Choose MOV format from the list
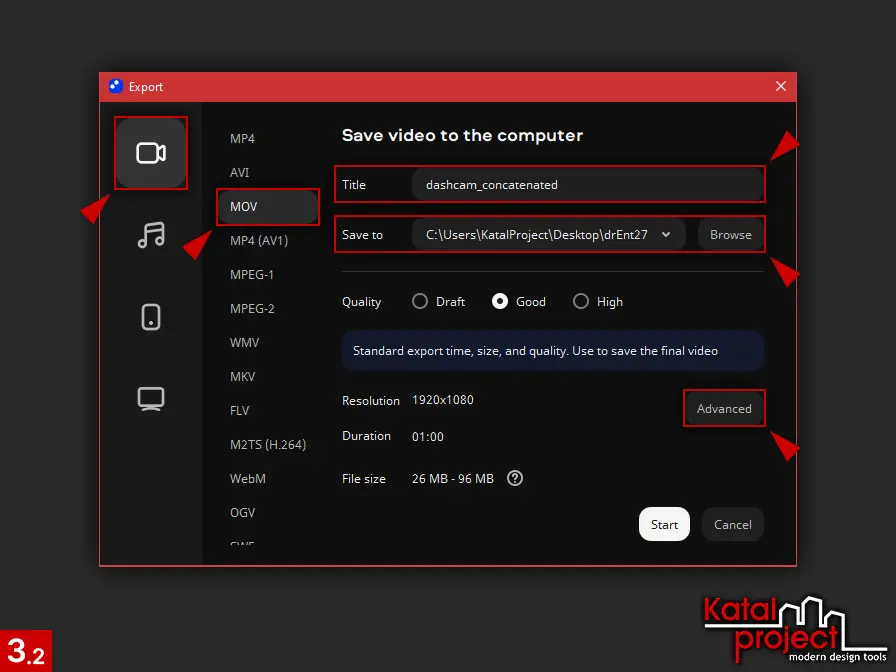Viewport: 896px width, 672px height. point(267,206)
